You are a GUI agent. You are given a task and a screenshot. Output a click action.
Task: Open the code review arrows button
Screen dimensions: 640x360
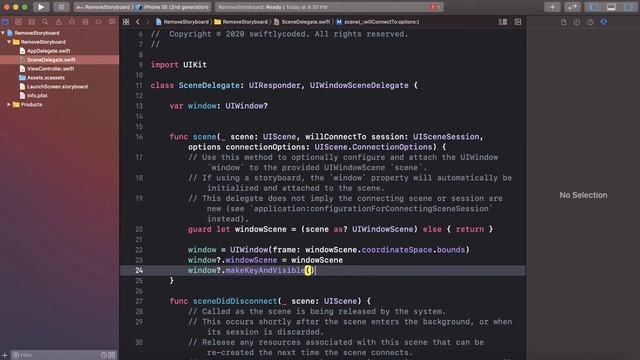click(572, 7)
